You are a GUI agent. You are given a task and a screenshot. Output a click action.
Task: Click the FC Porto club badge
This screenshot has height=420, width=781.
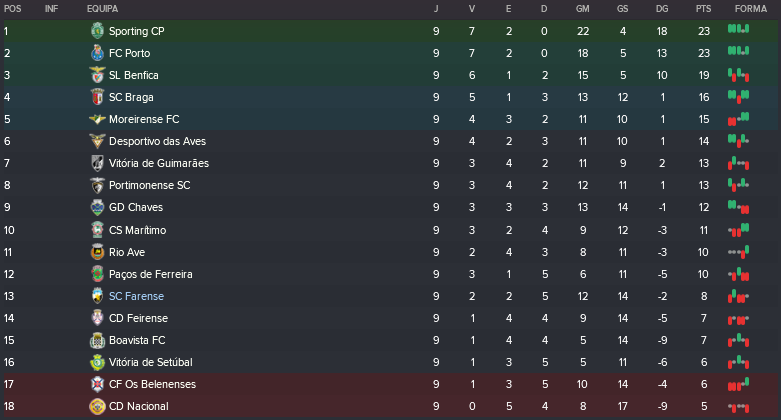tap(97, 53)
